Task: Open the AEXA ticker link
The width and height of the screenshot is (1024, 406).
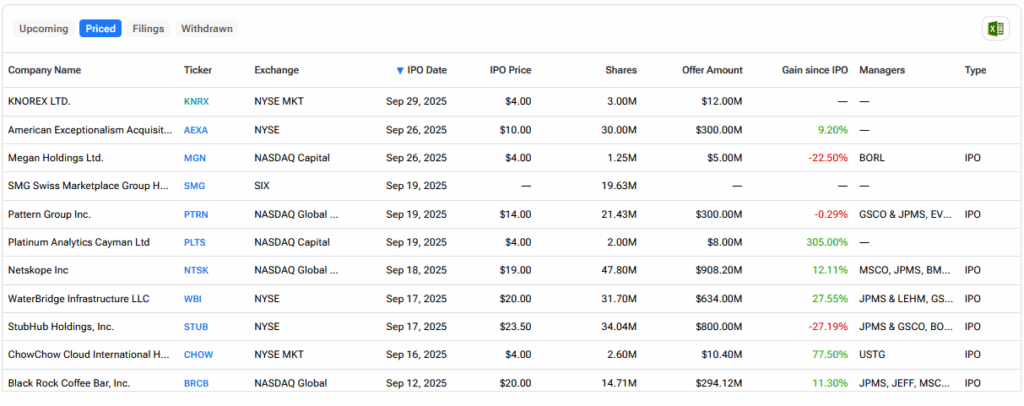Action: (198, 130)
